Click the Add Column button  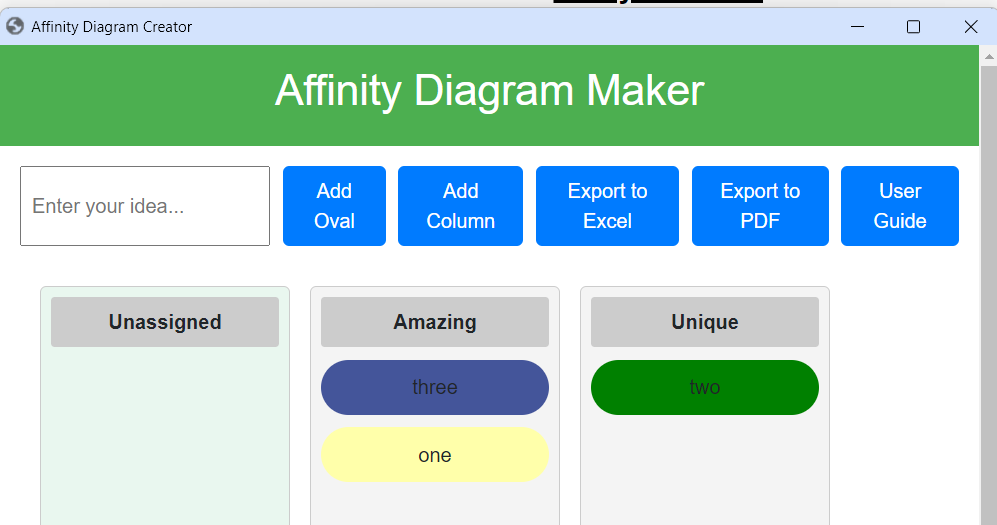pos(460,206)
